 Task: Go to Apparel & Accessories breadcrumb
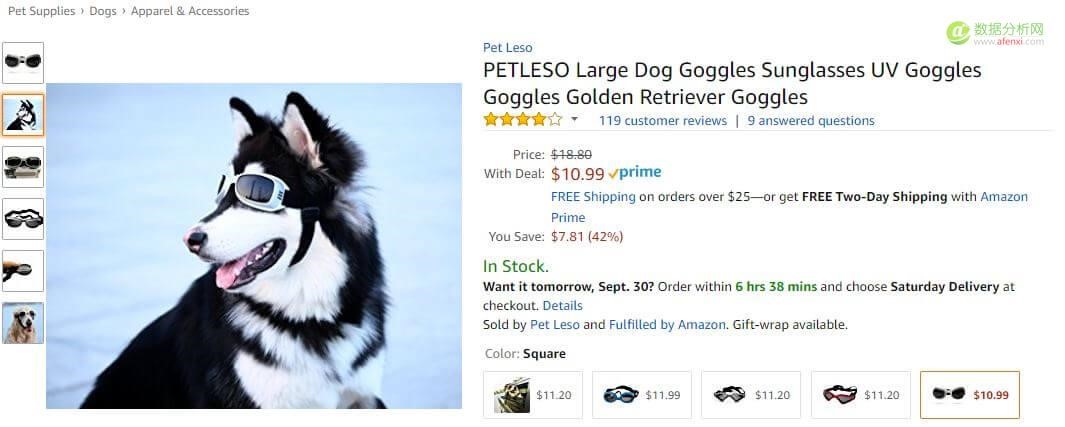[x=190, y=11]
